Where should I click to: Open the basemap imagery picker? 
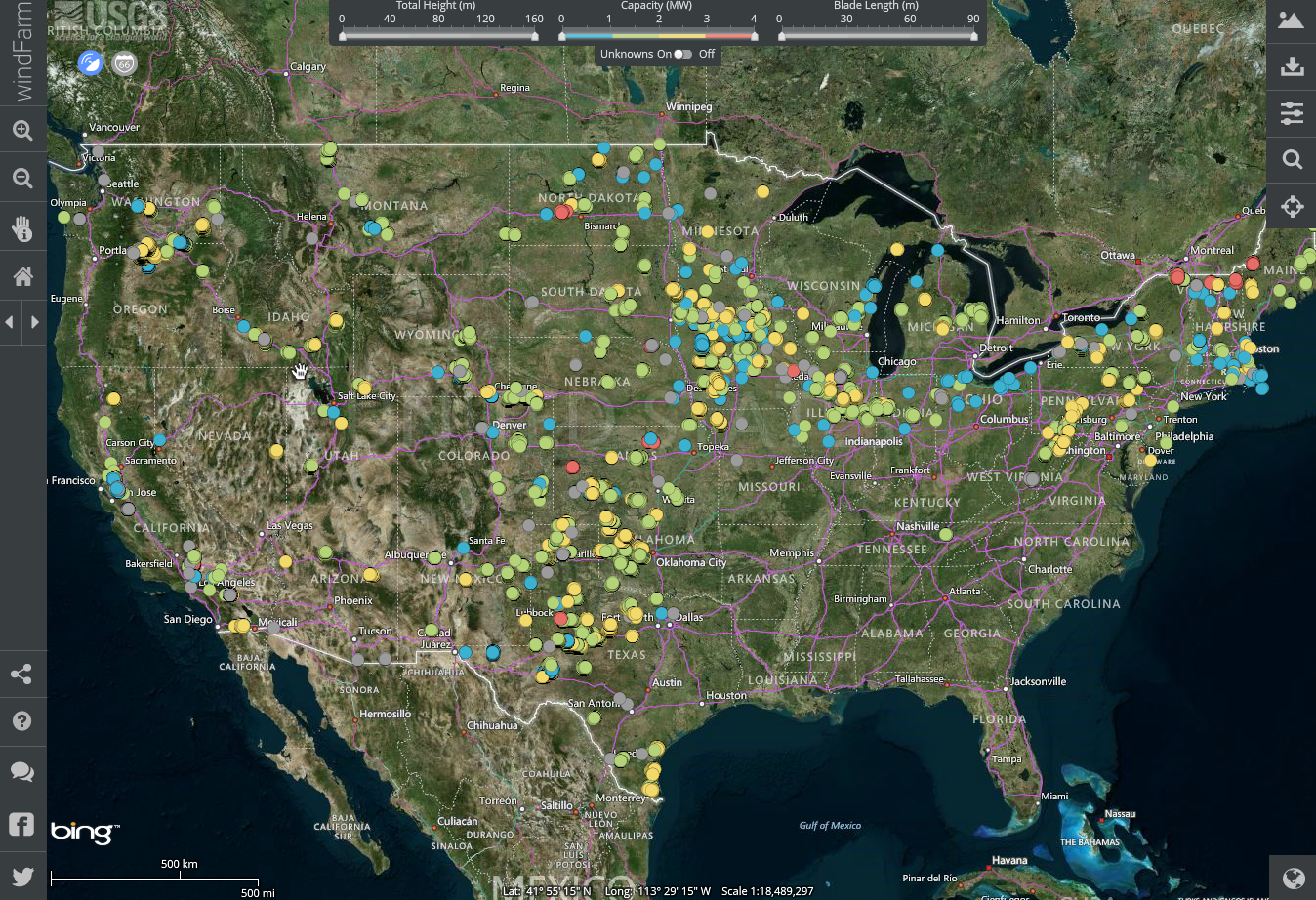[1292, 20]
